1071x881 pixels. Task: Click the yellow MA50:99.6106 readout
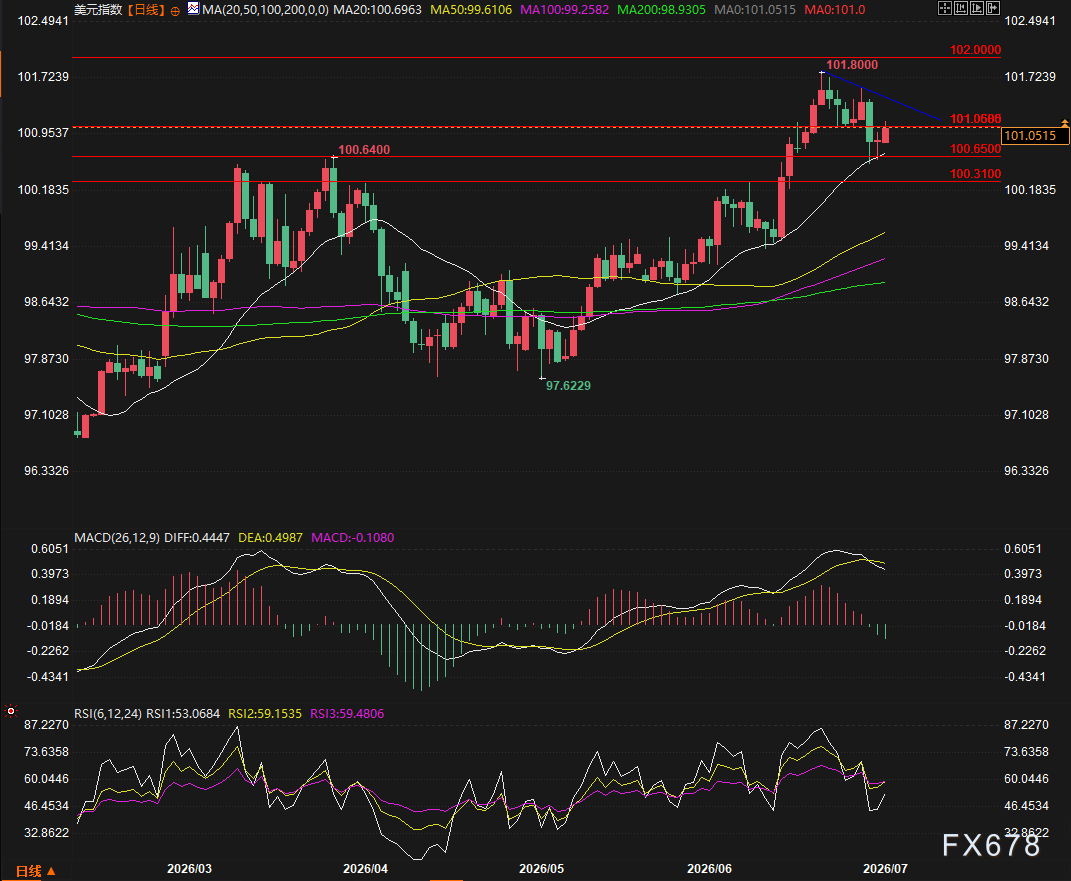471,10
